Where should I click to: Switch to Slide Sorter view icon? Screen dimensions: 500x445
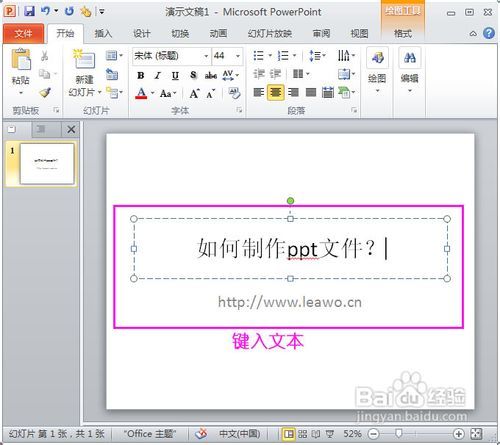[x=302, y=434]
